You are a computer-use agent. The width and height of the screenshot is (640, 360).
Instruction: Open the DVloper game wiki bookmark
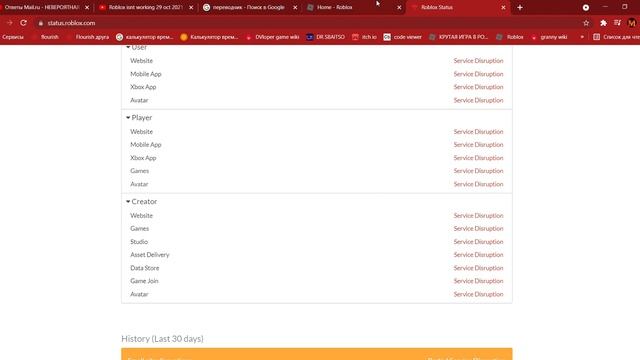(273, 37)
